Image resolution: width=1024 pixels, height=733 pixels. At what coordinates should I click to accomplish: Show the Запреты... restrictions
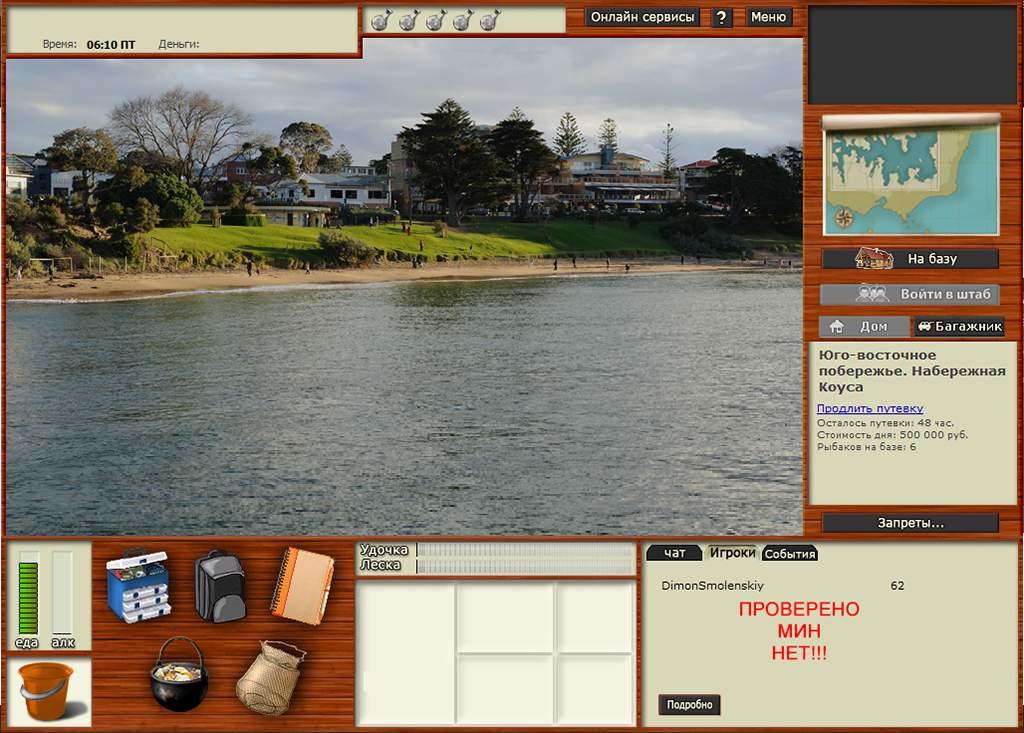[x=910, y=523]
